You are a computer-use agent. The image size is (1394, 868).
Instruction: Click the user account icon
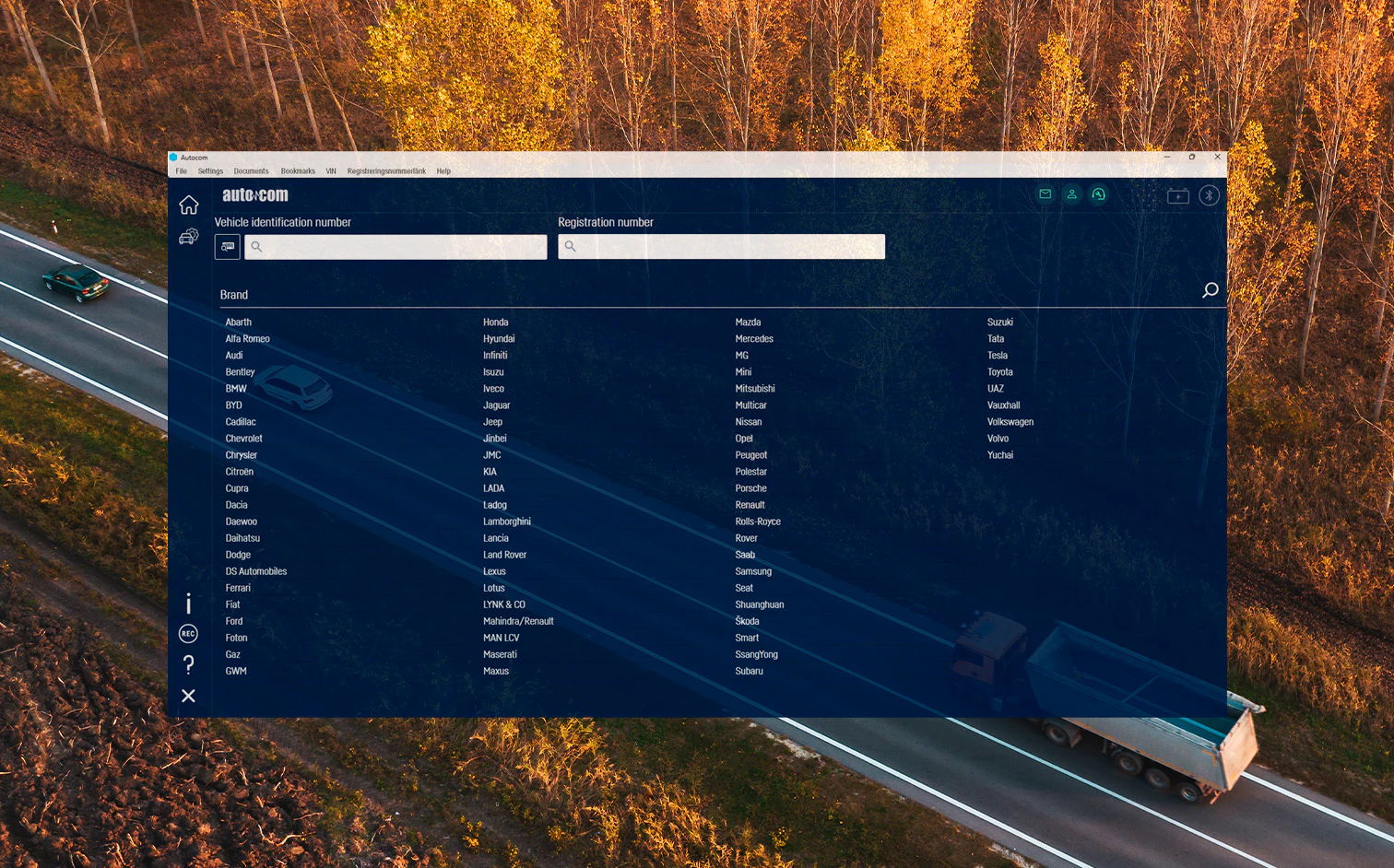click(x=1071, y=194)
